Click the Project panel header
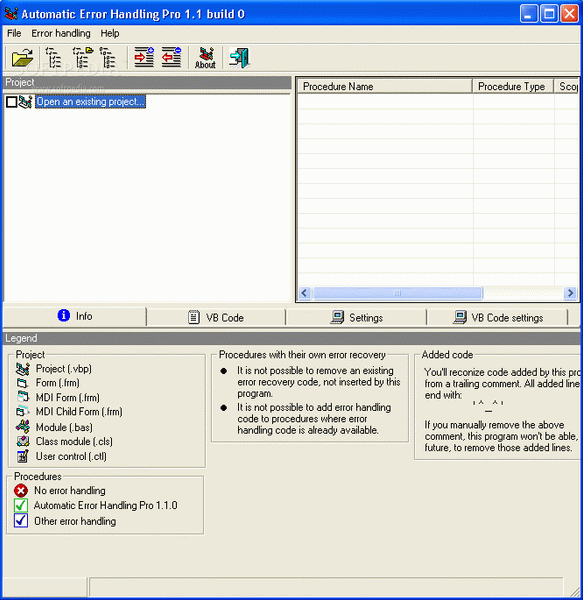583x600 pixels. pyautogui.click(x=147, y=83)
